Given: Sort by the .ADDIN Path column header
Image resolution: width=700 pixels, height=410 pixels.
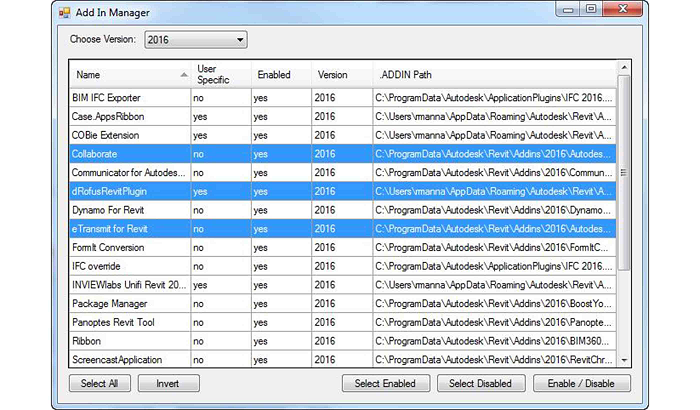Looking at the screenshot, I should point(494,75).
